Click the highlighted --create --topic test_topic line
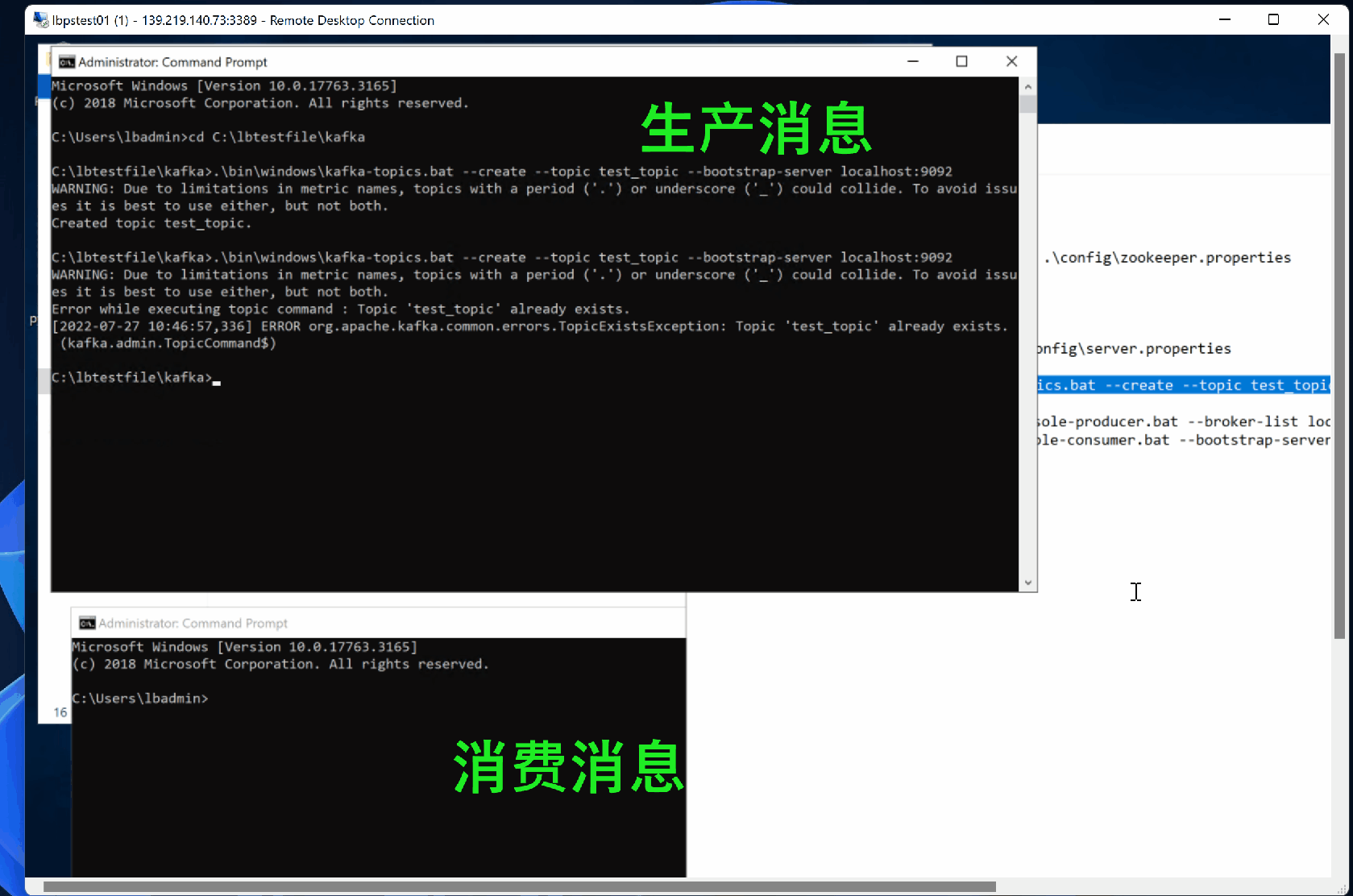Screen dimensions: 1353x896 click(x=1183, y=385)
